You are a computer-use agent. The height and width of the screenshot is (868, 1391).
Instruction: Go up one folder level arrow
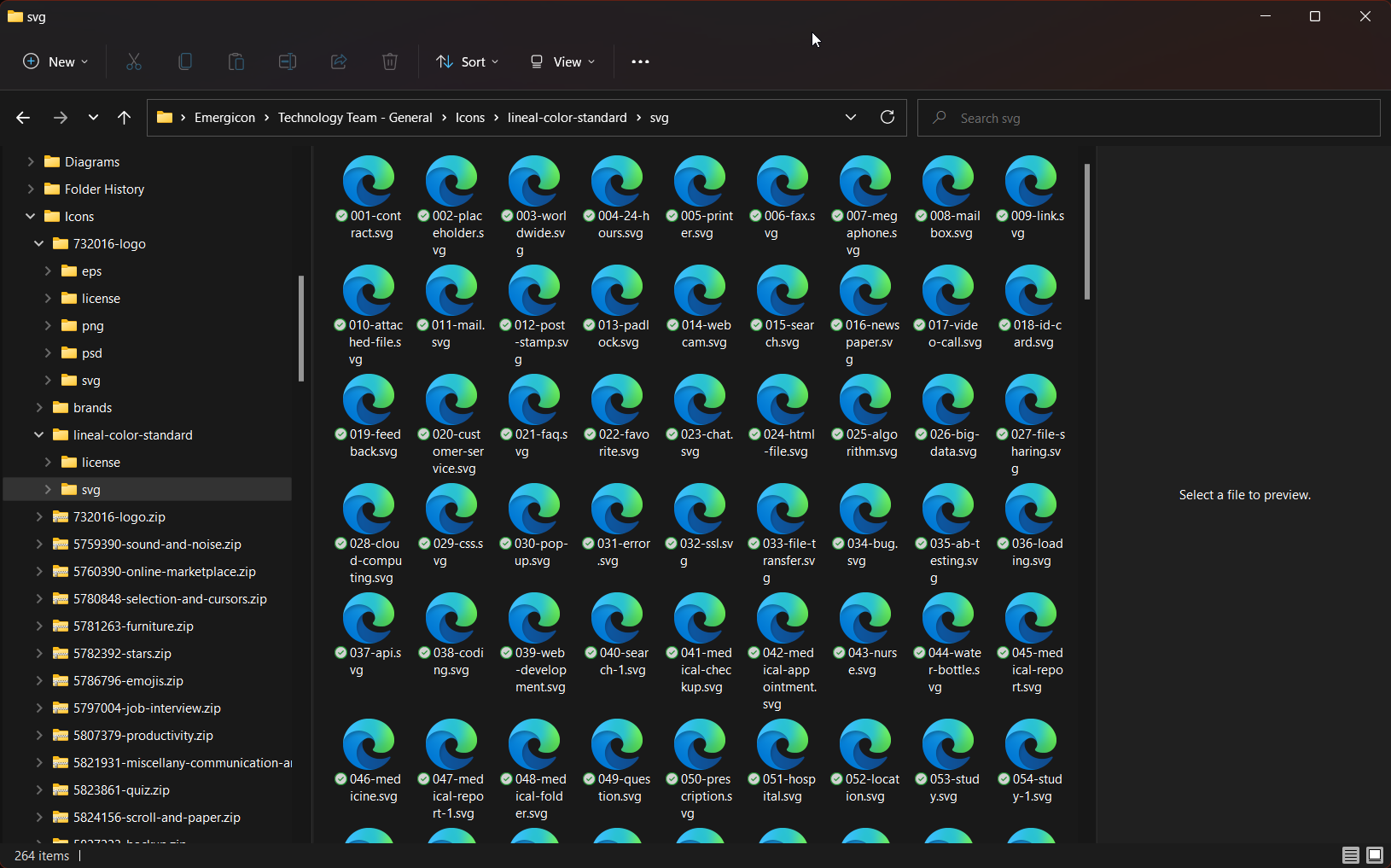point(125,118)
